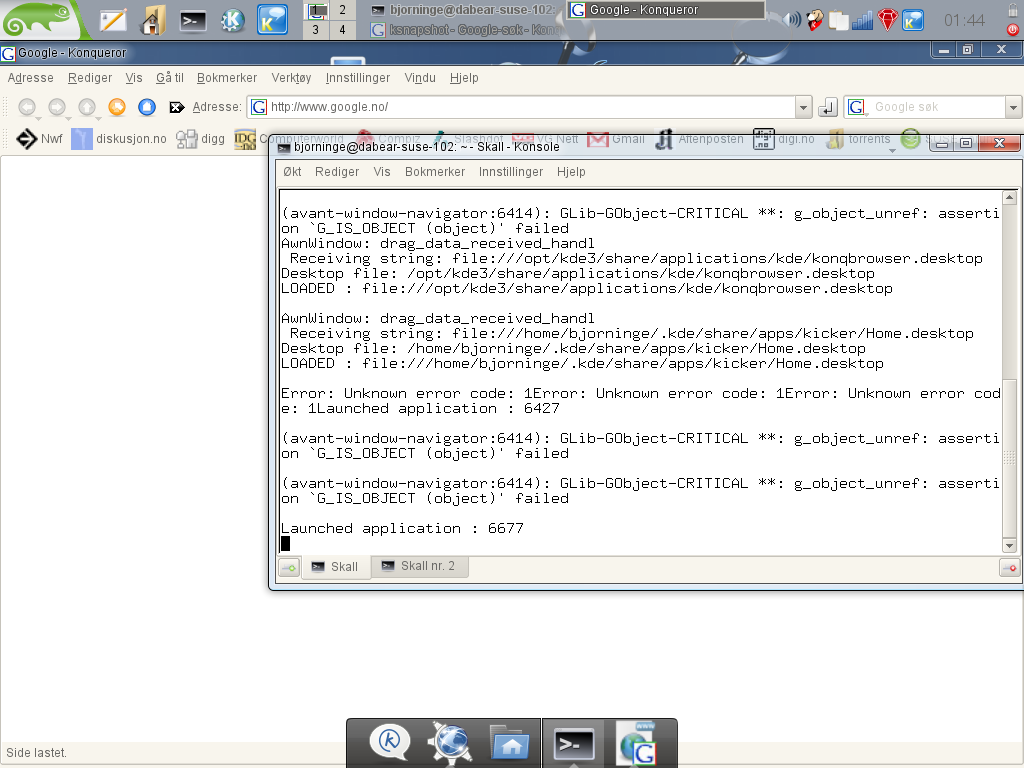
Task: Open Konqueror Vindu menu
Action: (420, 78)
